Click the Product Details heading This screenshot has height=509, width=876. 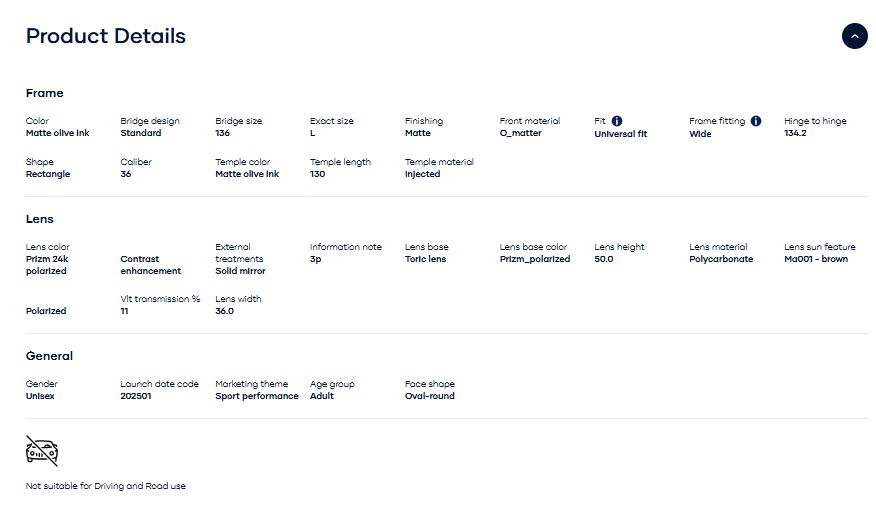(x=105, y=36)
